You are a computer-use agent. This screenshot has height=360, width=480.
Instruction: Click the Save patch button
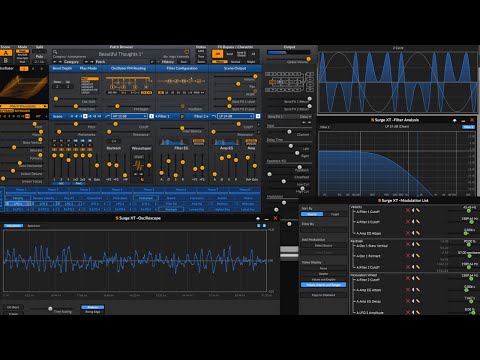pos(184,62)
